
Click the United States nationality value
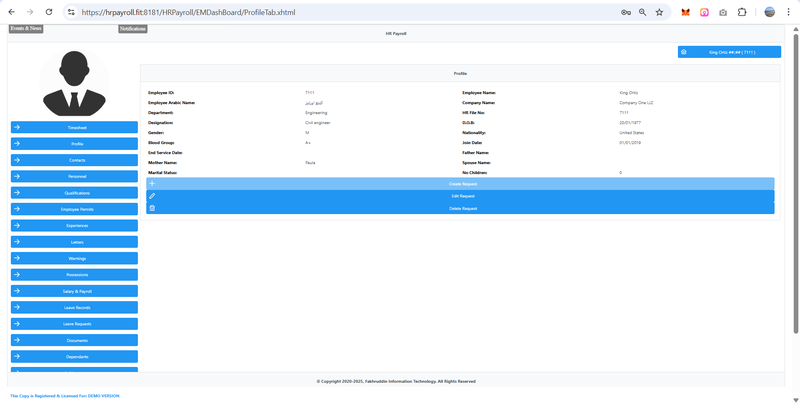click(632, 133)
